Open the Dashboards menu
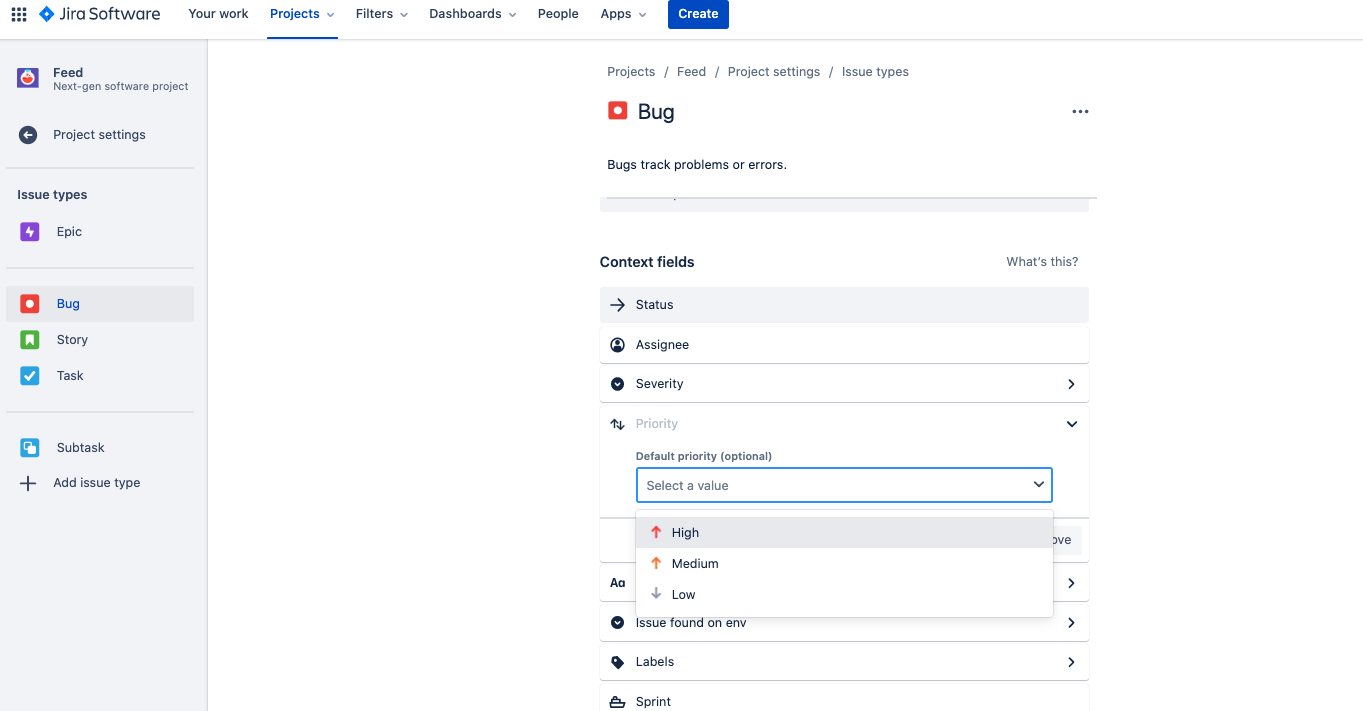The width and height of the screenshot is (1363, 711). (473, 14)
